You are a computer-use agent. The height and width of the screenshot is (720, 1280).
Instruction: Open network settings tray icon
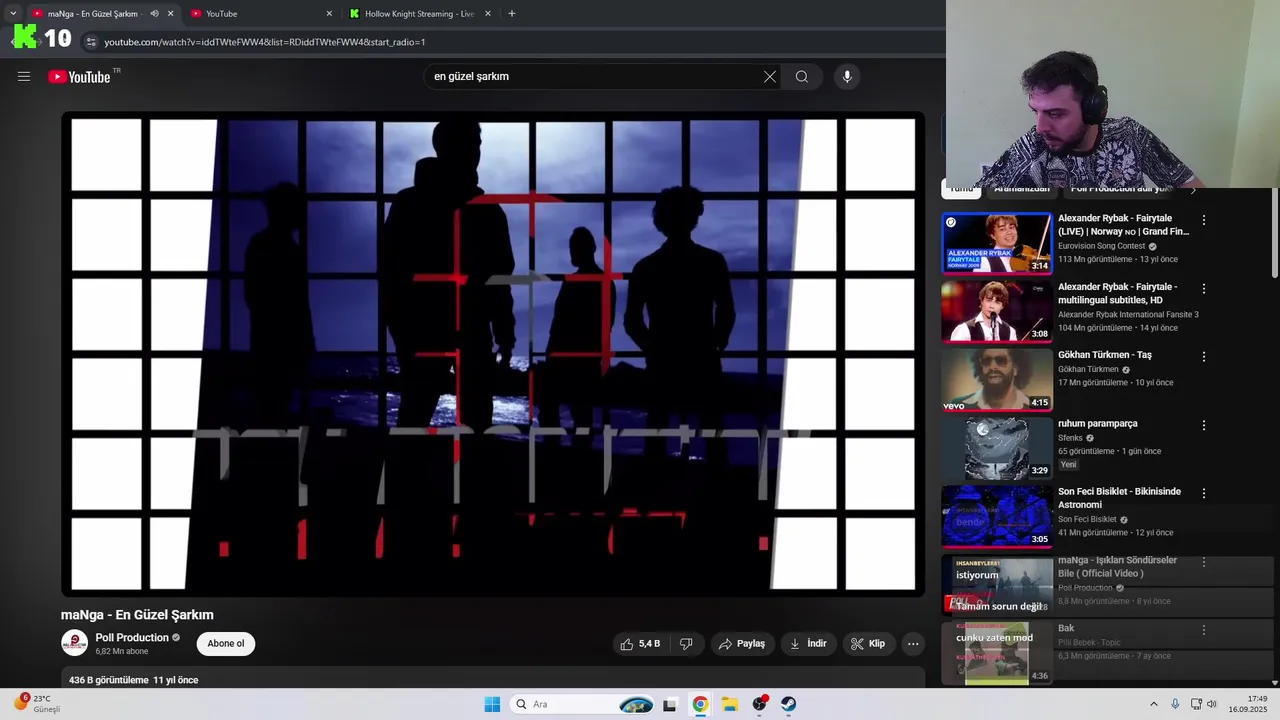pos(1196,704)
